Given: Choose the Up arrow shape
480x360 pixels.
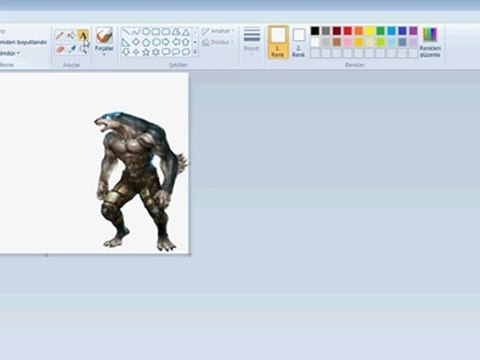Looking at the screenshot, I should click(x=186, y=42).
